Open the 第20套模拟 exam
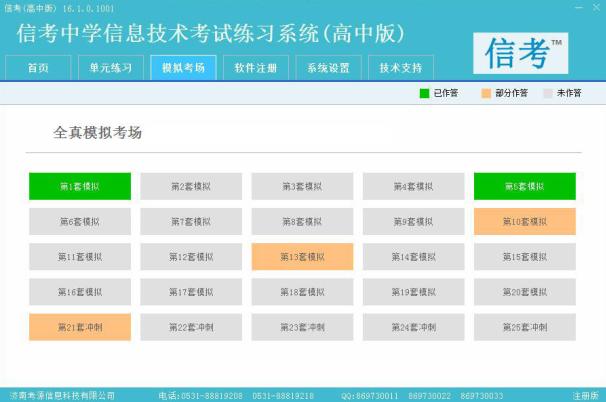This screenshot has height=402, width=606. [x=525, y=292]
